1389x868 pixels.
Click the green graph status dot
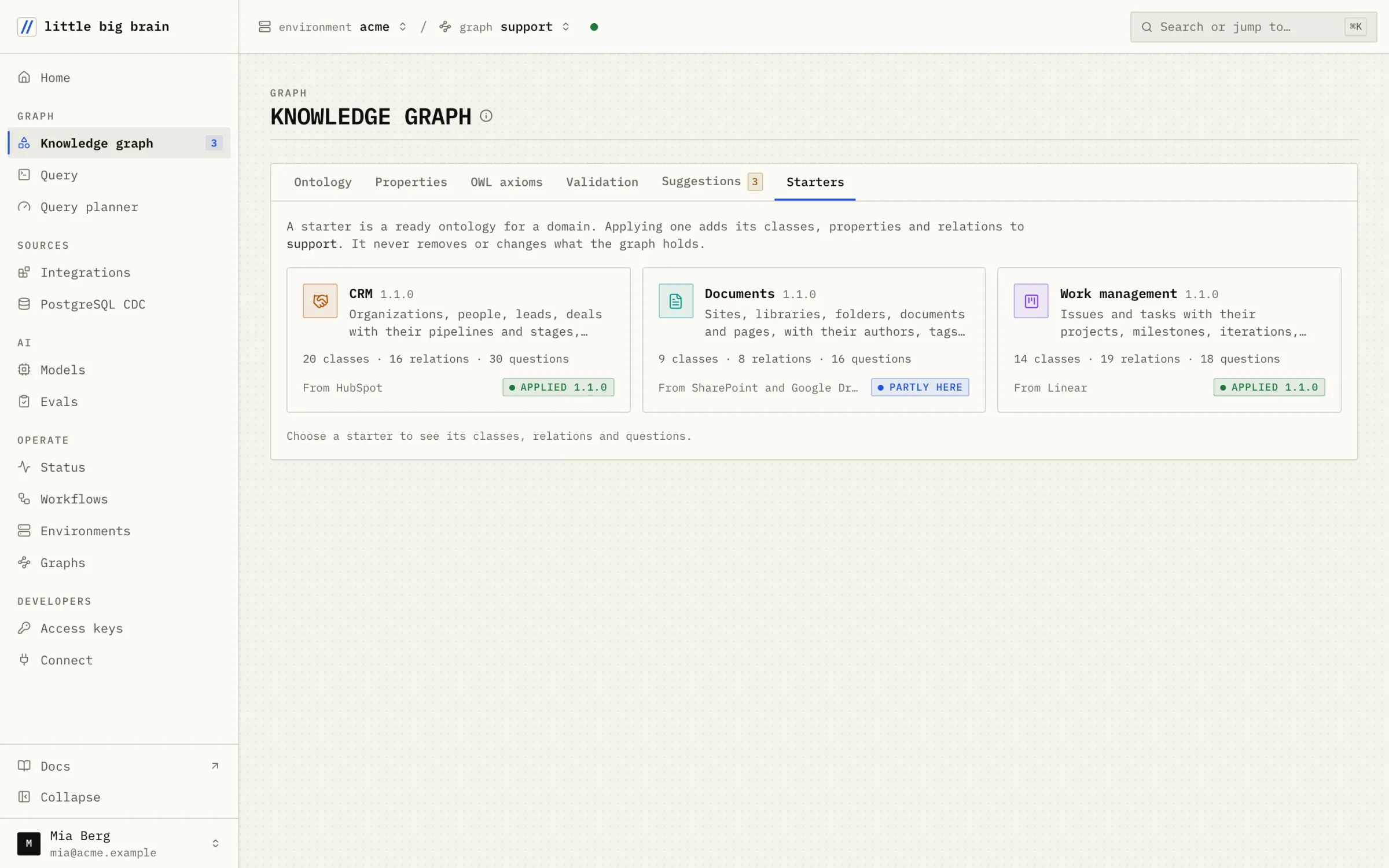pos(594,27)
